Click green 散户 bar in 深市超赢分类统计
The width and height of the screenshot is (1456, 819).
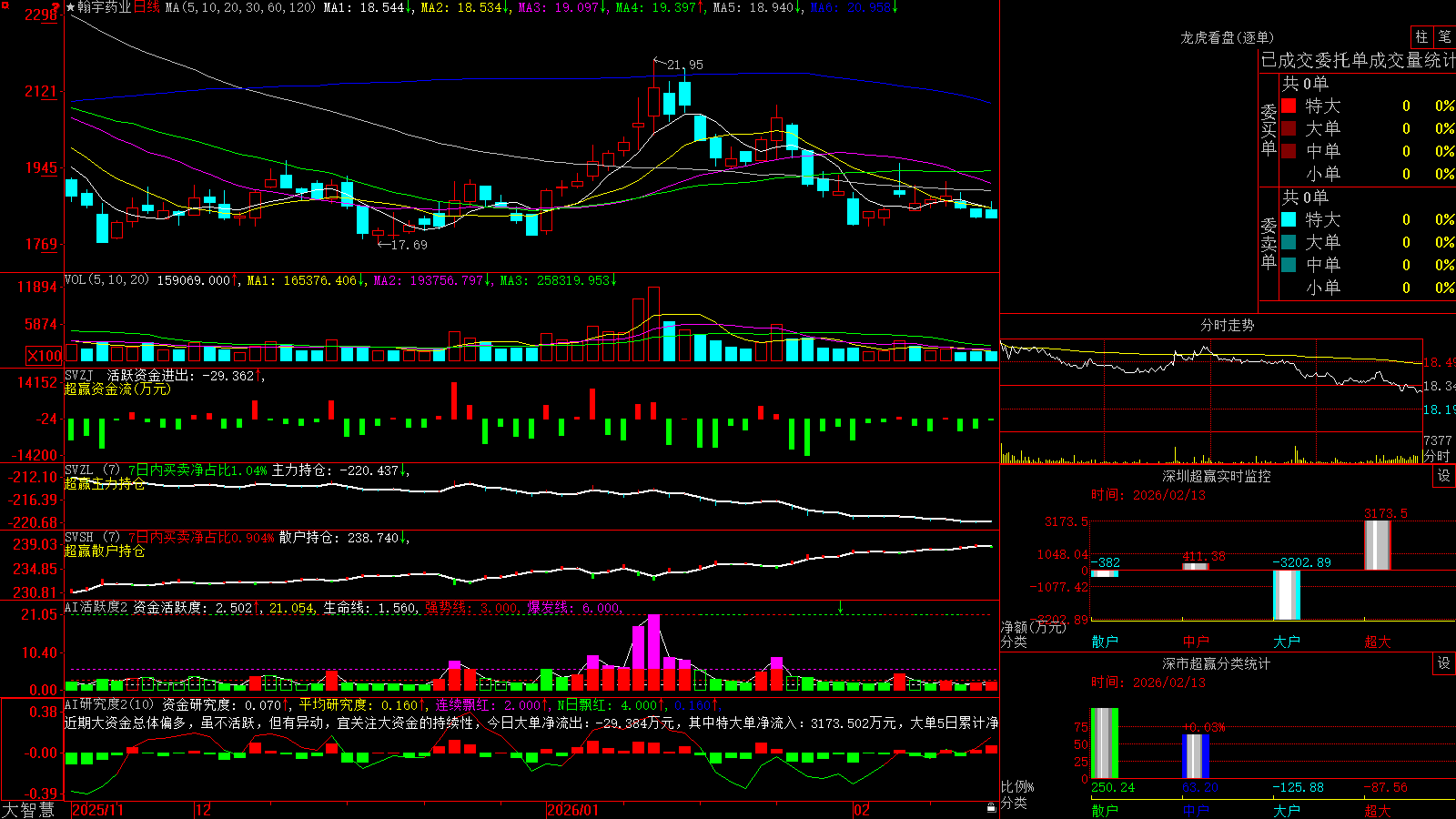[1105, 743]
